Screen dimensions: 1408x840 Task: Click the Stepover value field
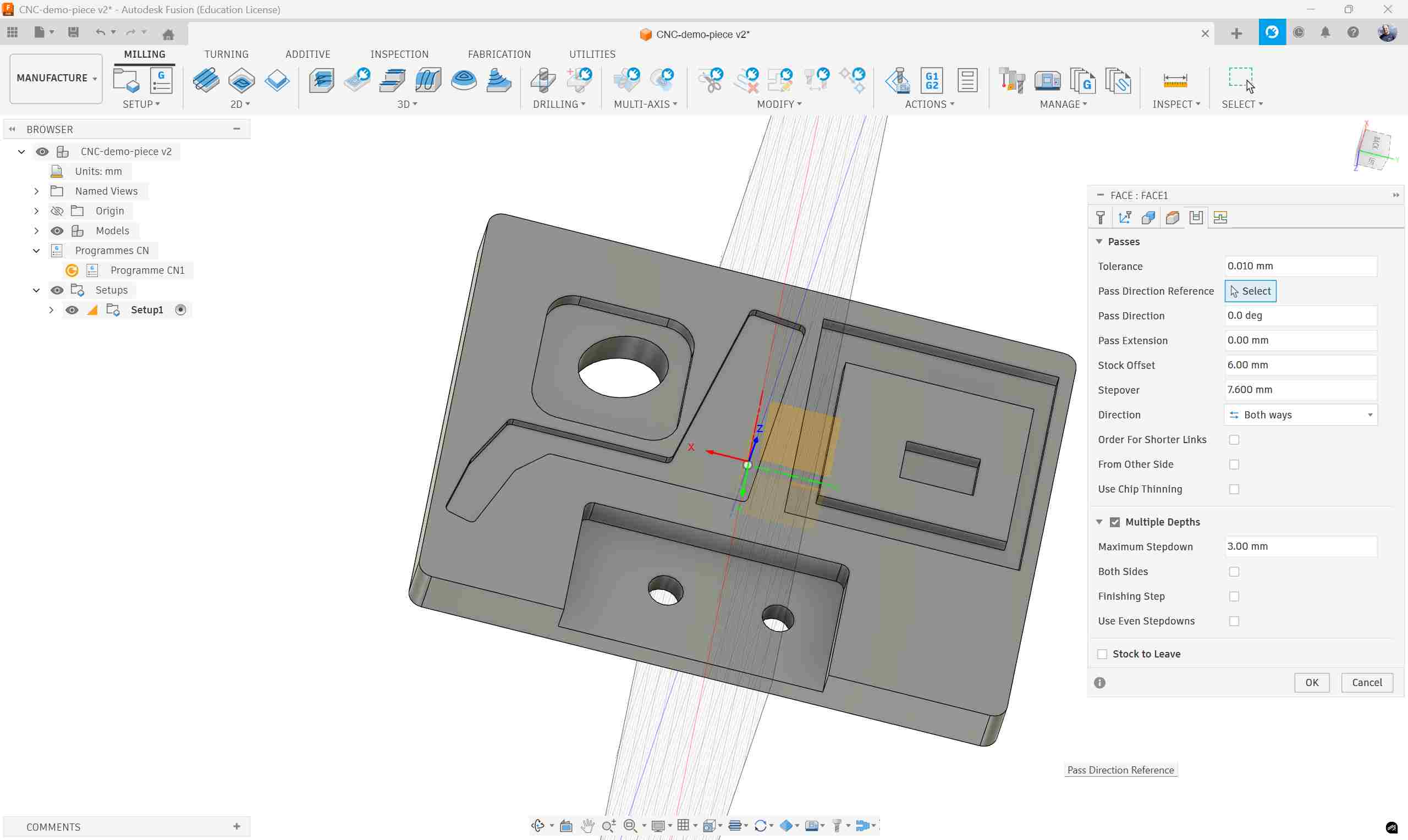1300,390
